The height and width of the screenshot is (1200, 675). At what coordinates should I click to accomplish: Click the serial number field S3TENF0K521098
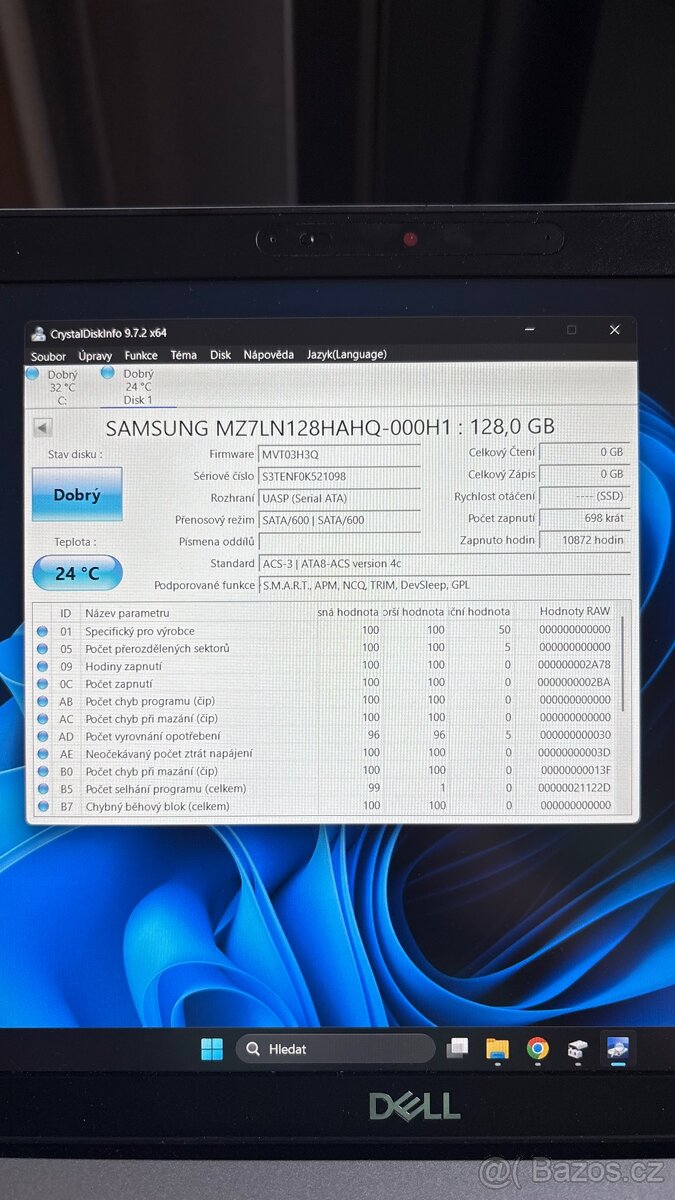(339, 476)
